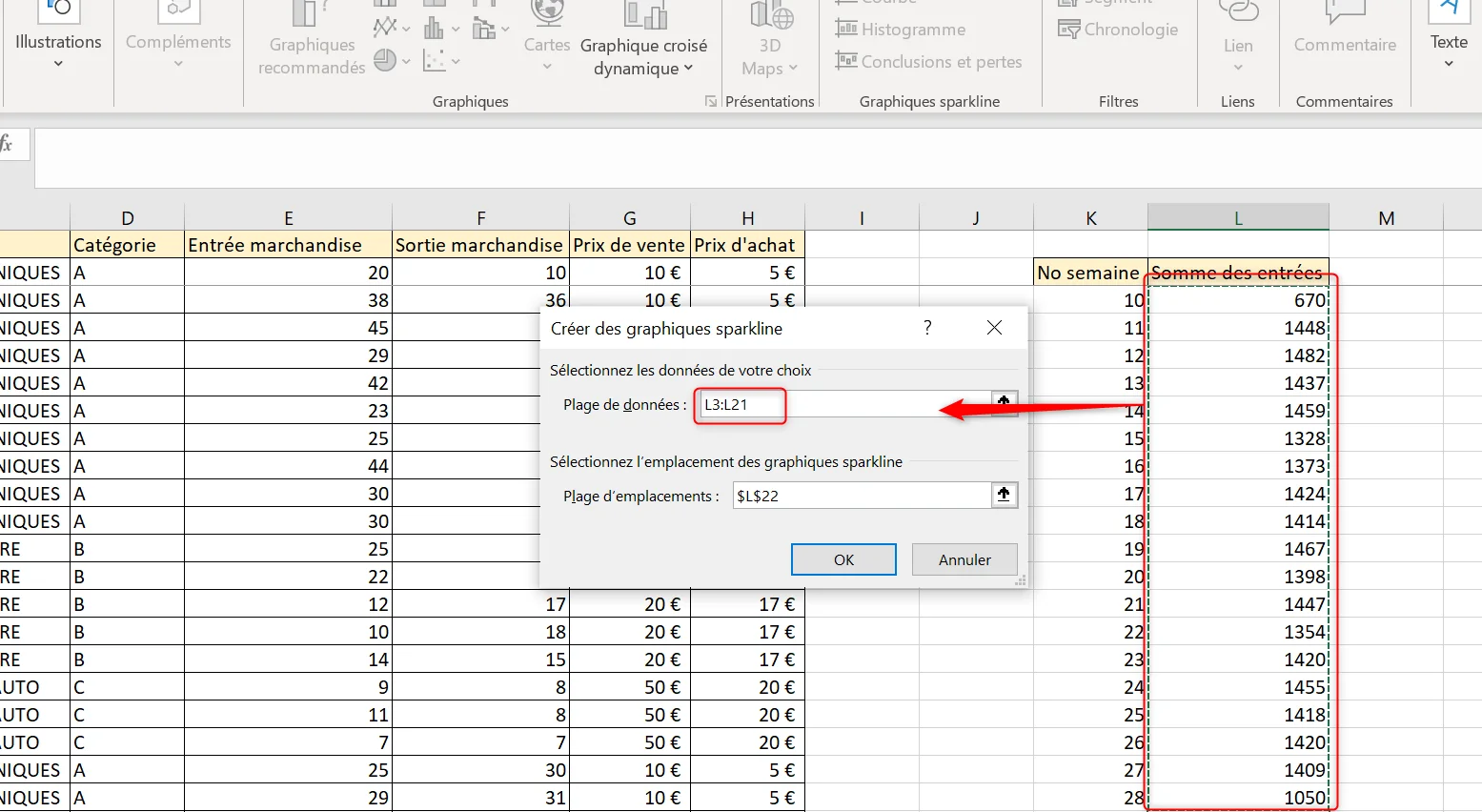
Task: Open the Cartes chart menu
Action: pos(547,38)
